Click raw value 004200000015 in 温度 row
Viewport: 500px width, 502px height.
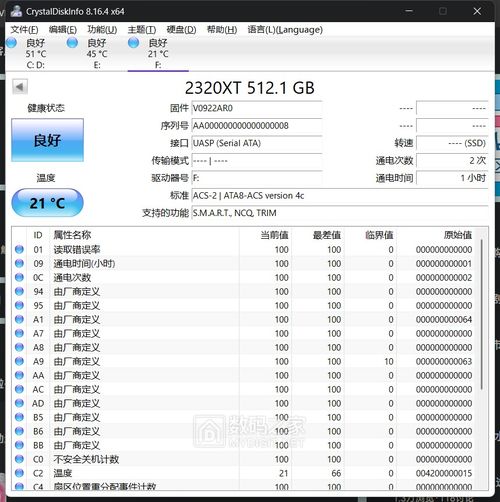444,473
